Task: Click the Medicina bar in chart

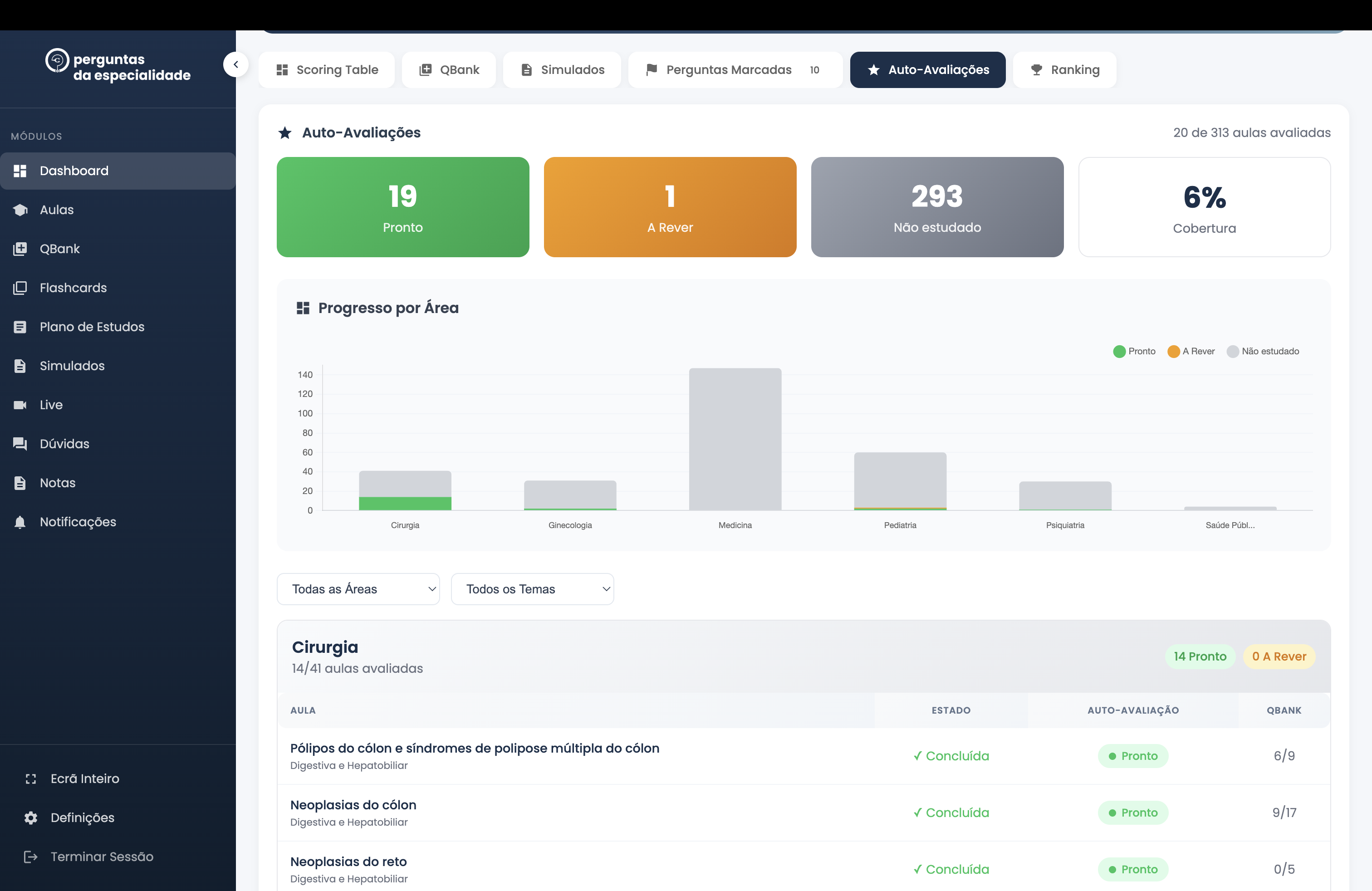Action: point(735,439)
